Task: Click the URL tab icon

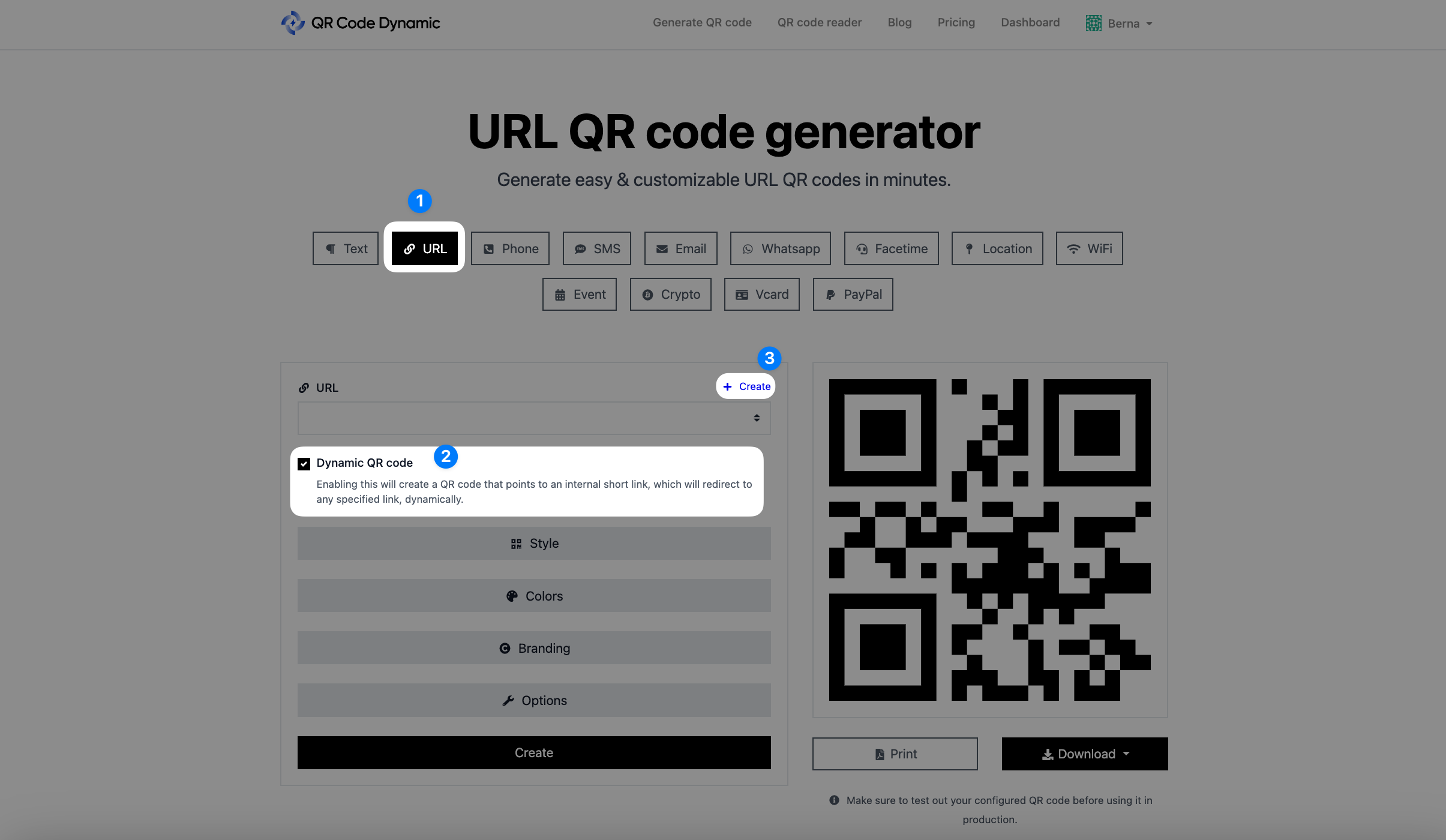Action: coord(410,248)
